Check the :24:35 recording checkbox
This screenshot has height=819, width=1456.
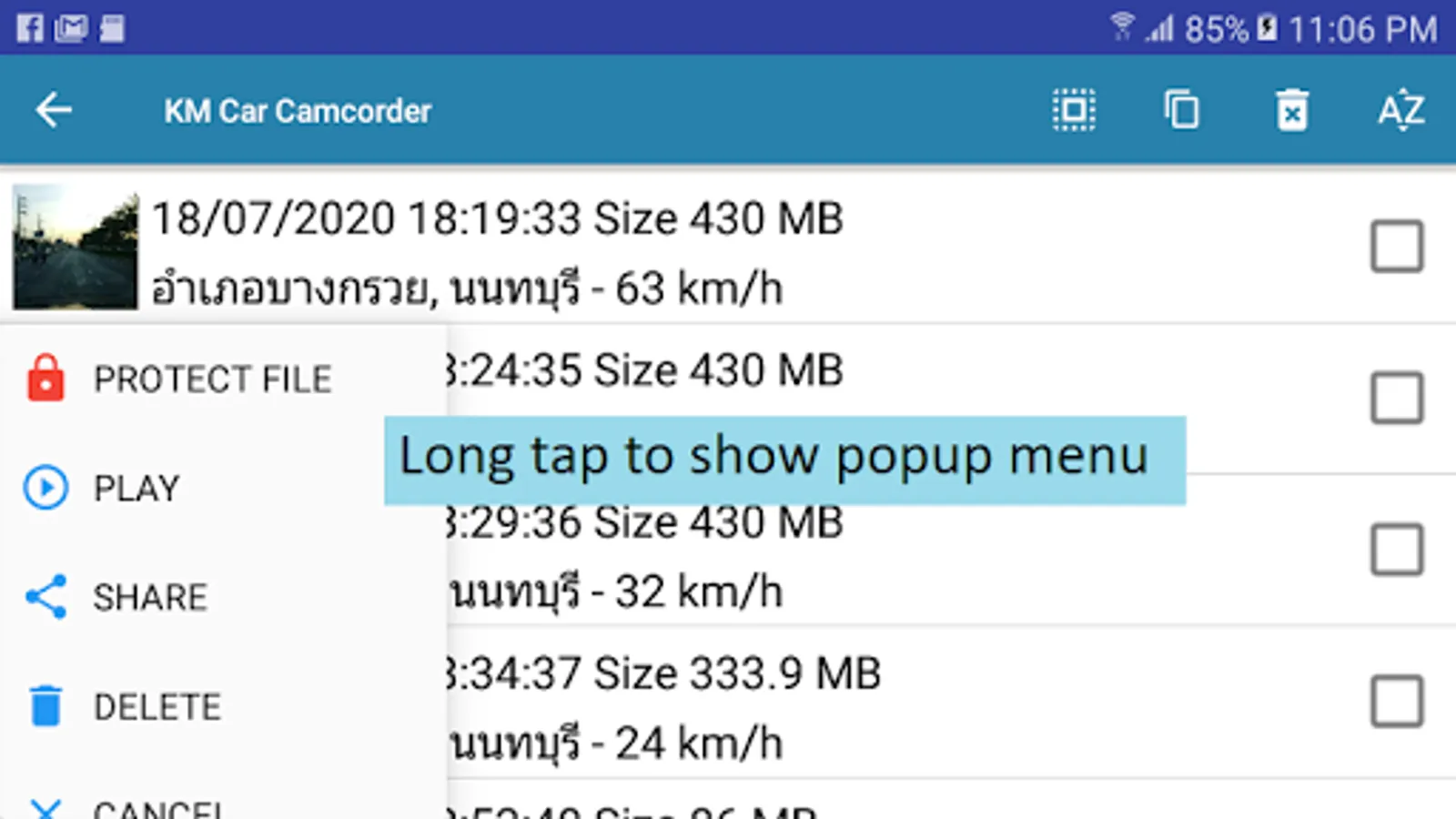pos(1397,398)
